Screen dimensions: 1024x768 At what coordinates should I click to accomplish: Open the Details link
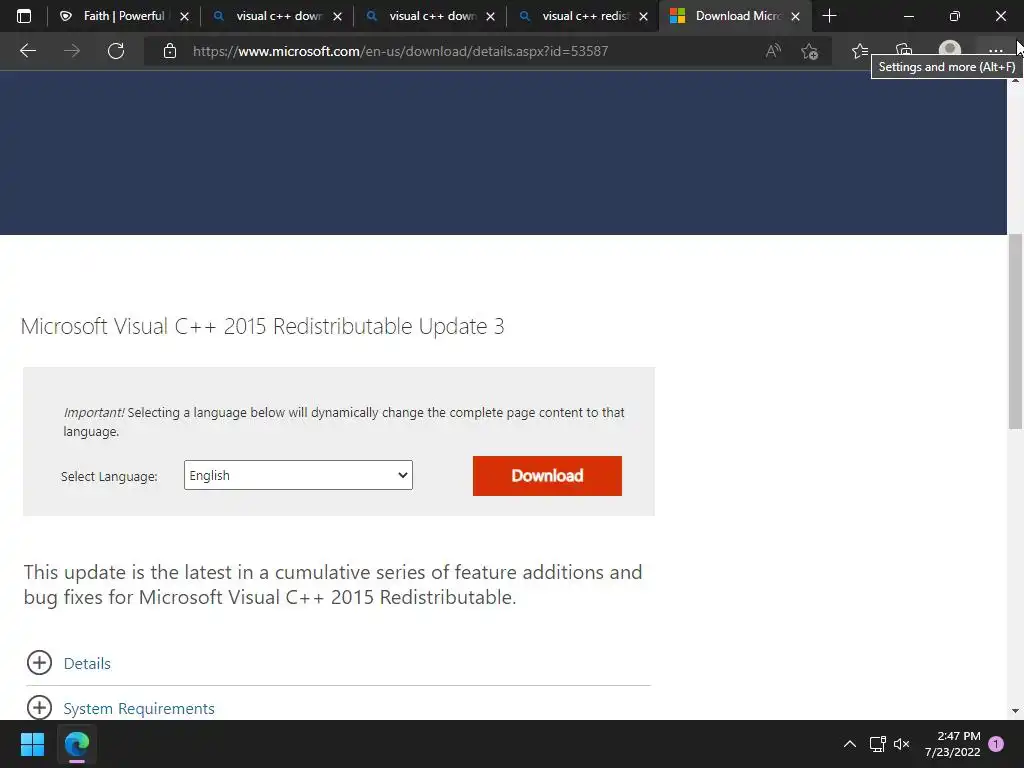click(x=87, y=664)
